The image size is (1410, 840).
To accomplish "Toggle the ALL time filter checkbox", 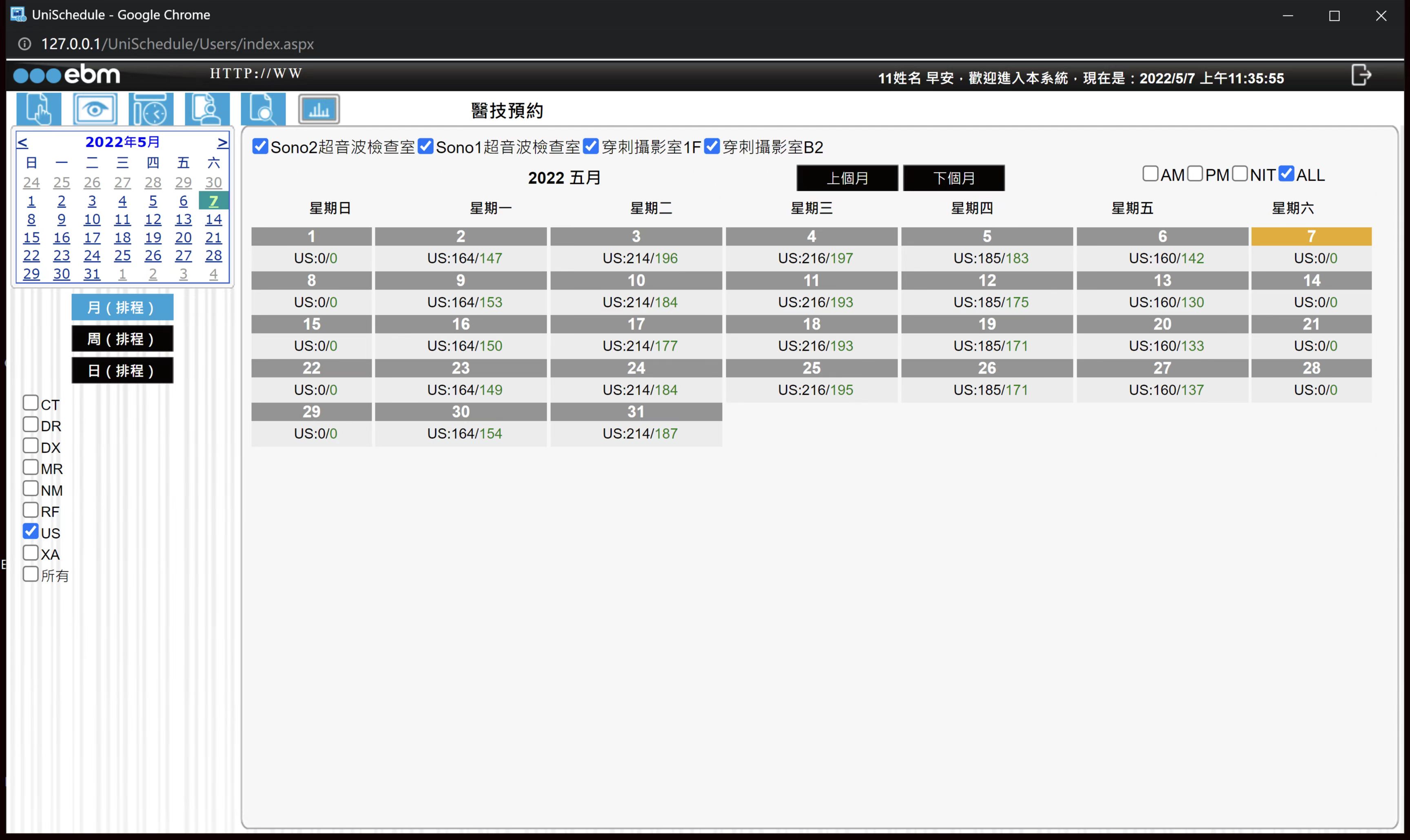I will [x=1286, y=173].
